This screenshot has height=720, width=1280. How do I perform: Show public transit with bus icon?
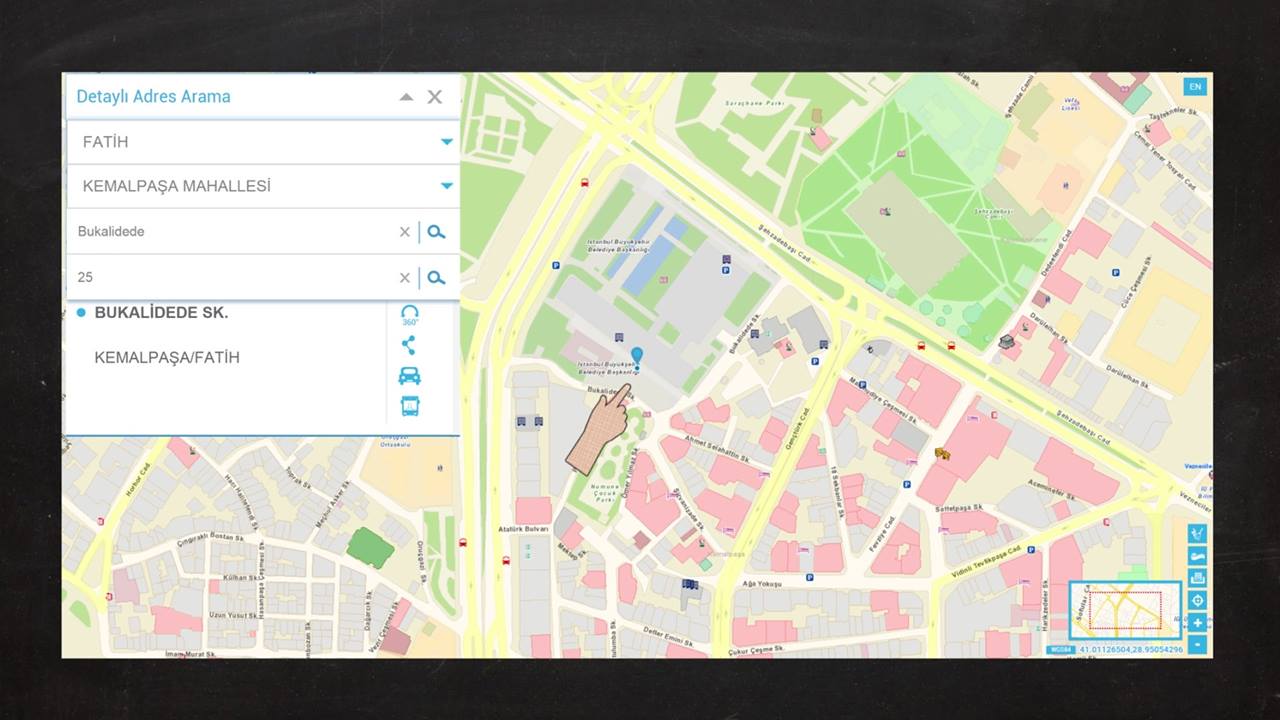click(x=410, y=406)
